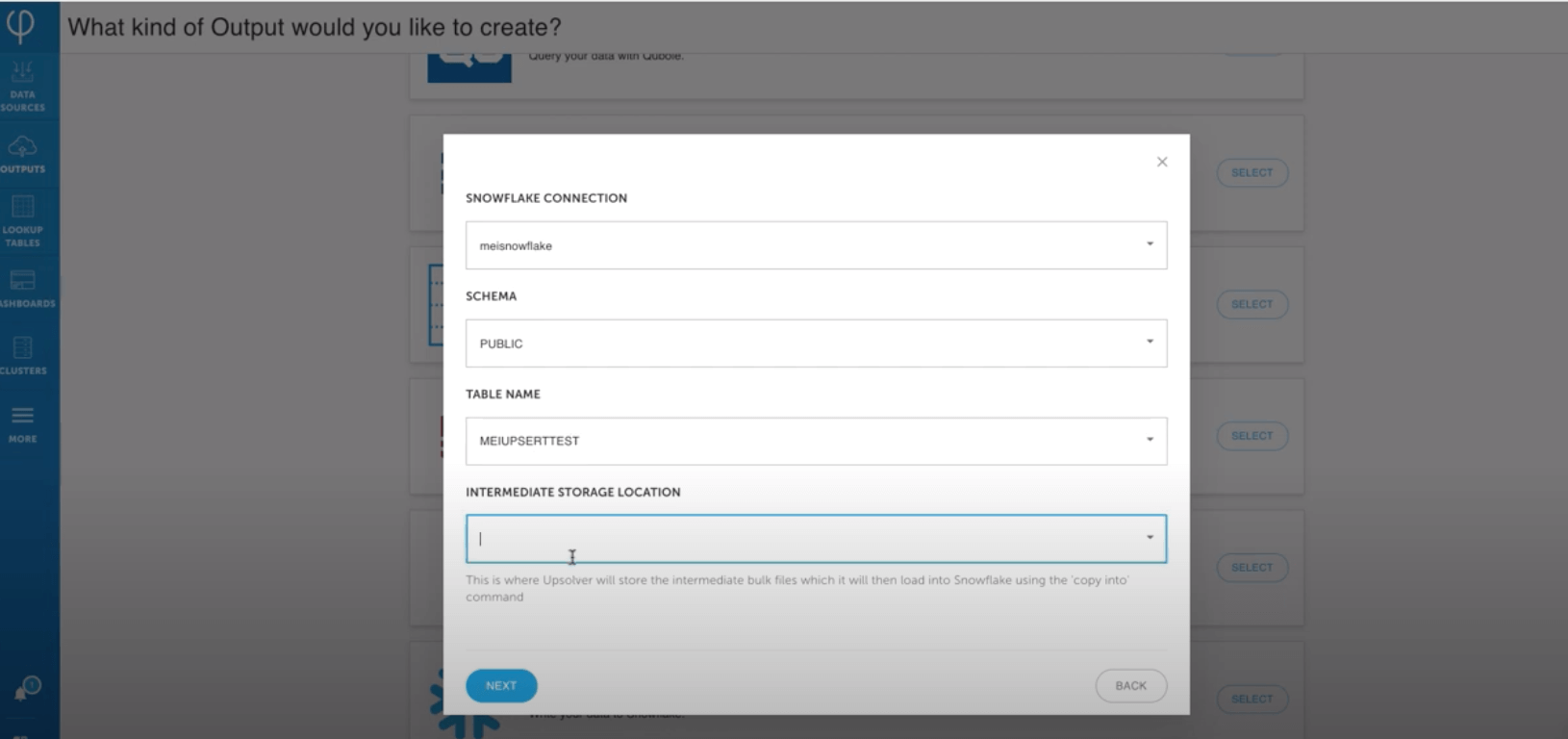Open Intermediate Storage Location dropdown arrow
The image size is (1568, 739).
pyautogui.click(x=1150, y=538)
